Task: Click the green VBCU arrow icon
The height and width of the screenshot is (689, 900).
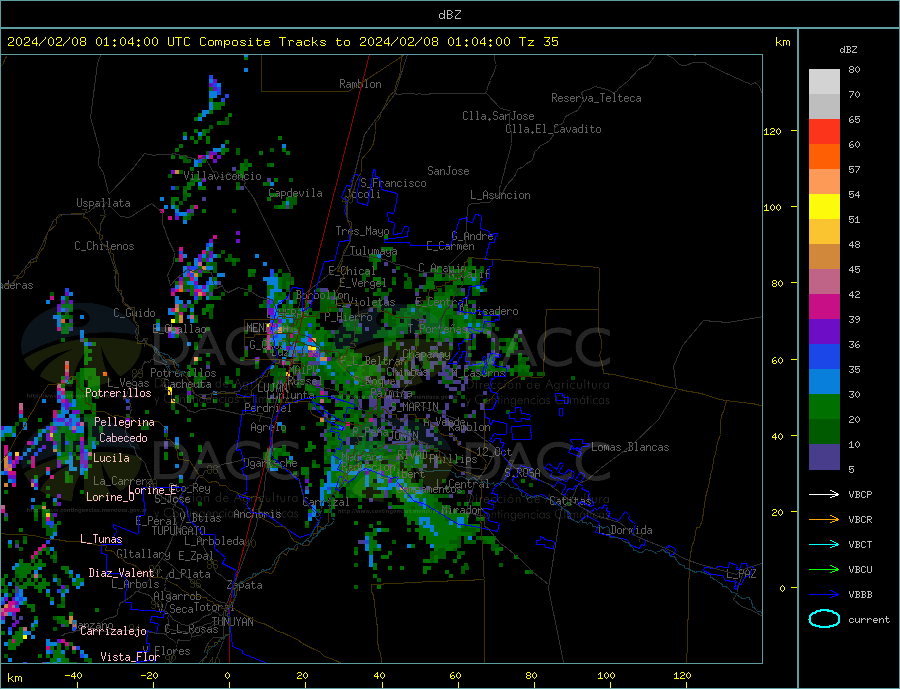Action: pos(824,570)
